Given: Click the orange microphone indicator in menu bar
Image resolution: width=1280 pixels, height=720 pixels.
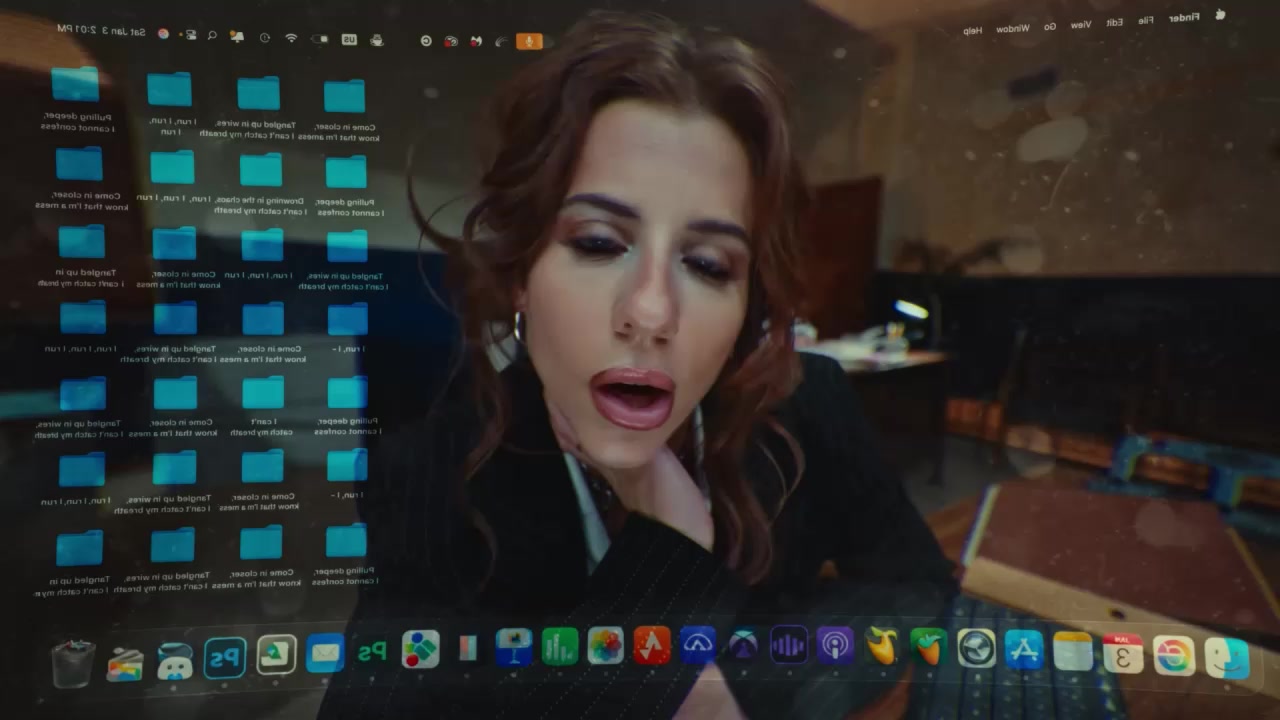Looking at the screenshot, I should point(529,41).
